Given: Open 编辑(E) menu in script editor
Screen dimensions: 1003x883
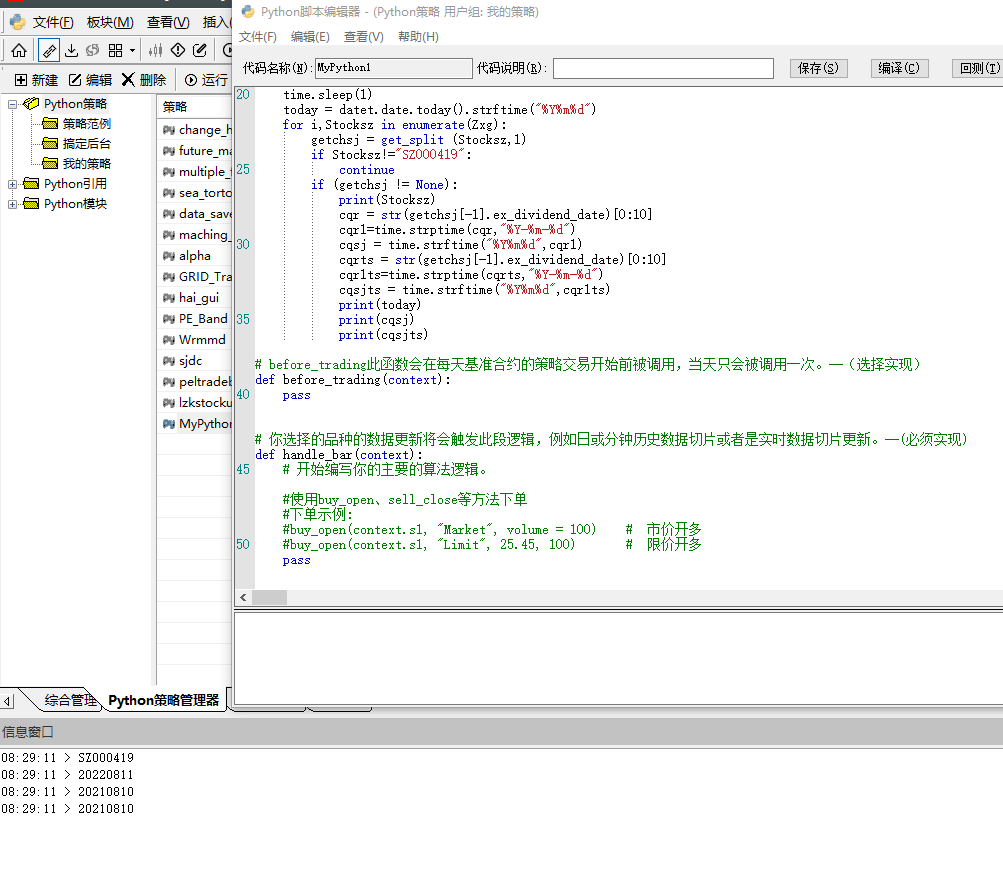Looking at the screenshot, I should 310,37.
